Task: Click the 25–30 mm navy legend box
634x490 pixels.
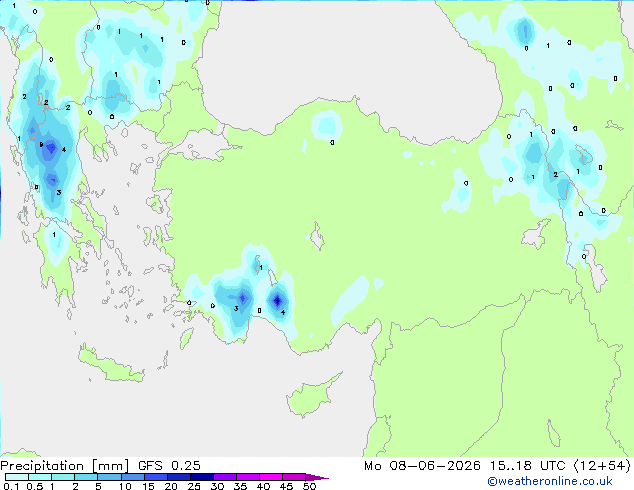Action: pyautogui.click(x=201, y=477)
